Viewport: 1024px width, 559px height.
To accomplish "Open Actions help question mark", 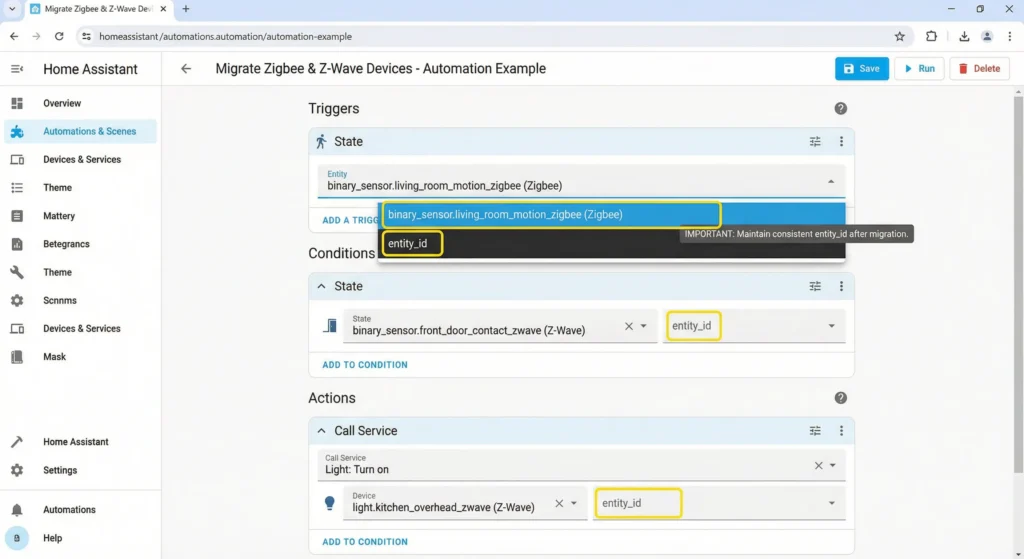I will (840, 398).
